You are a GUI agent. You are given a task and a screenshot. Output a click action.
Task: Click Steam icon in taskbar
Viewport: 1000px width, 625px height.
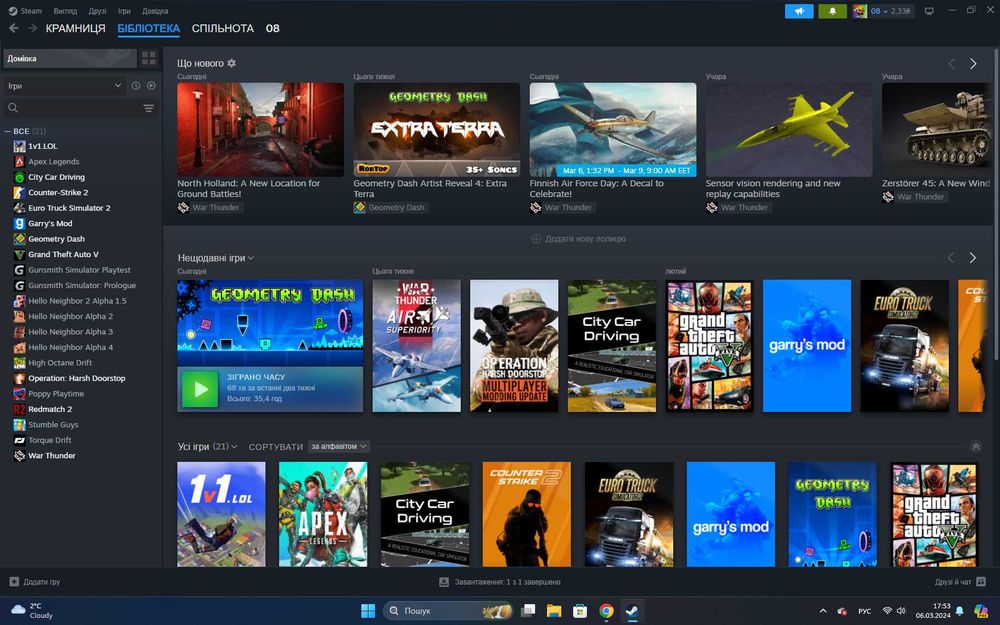[631, 610]
